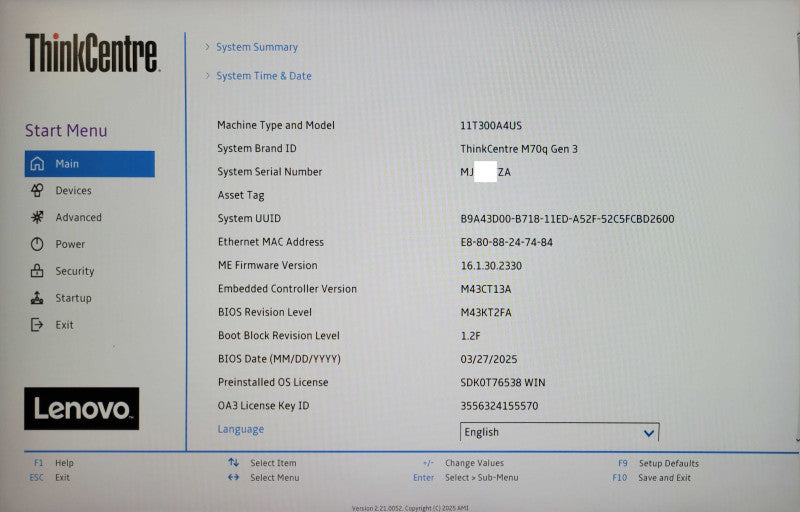Screen dimensions: 800x512
Task: Click F1 Help at the bottom bar
Action: [54, 463]
